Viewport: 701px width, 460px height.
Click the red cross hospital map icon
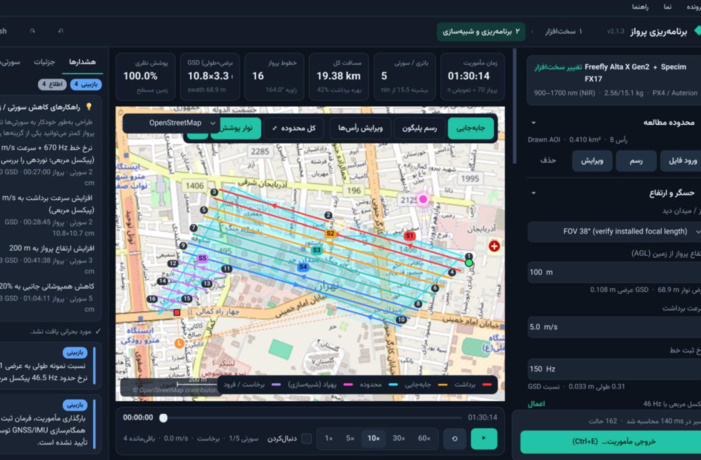click(494, 246)
